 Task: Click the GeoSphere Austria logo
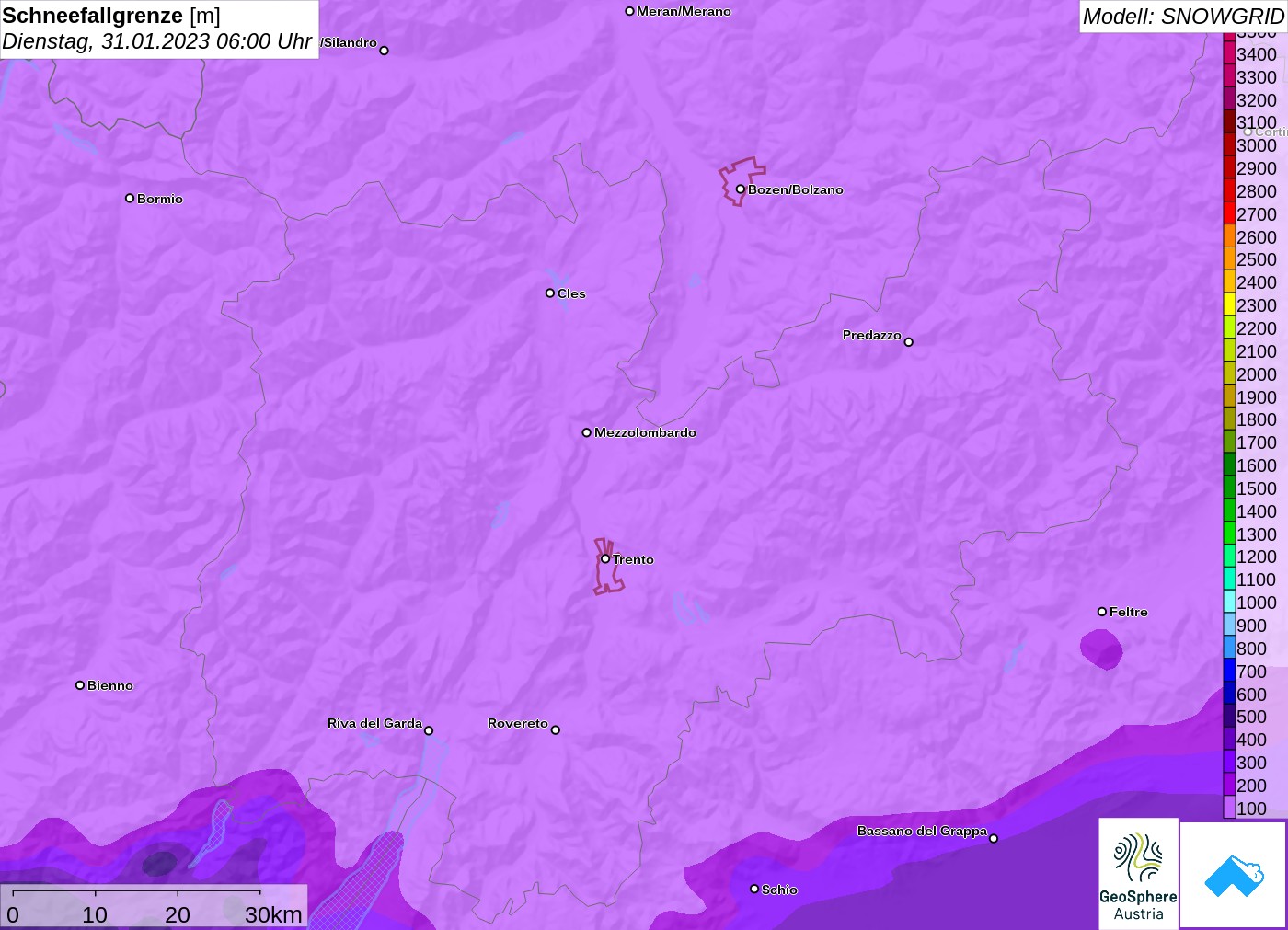click(x=1138, y=873)
